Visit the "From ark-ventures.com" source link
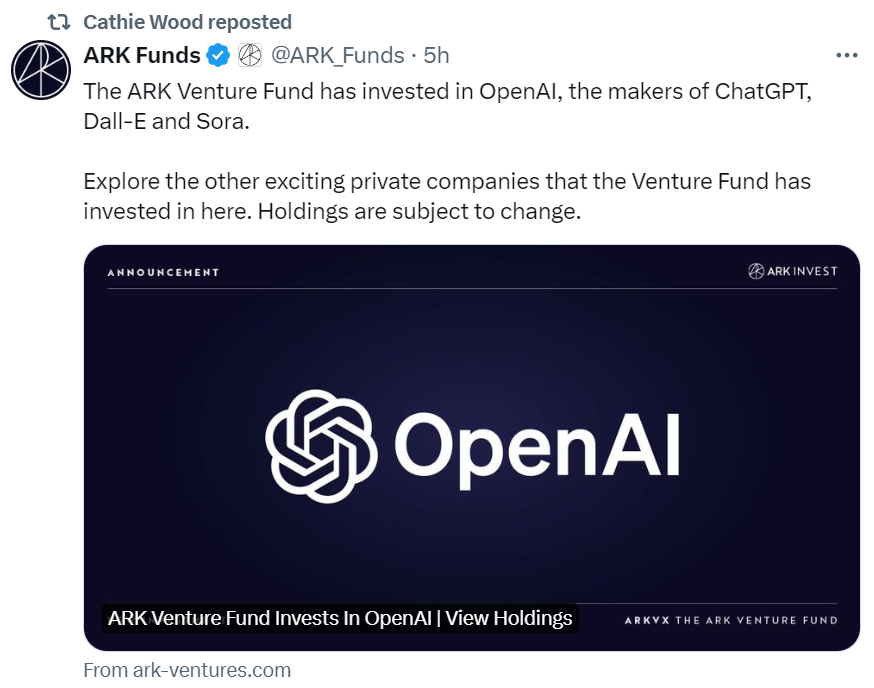 coord(187,670)
